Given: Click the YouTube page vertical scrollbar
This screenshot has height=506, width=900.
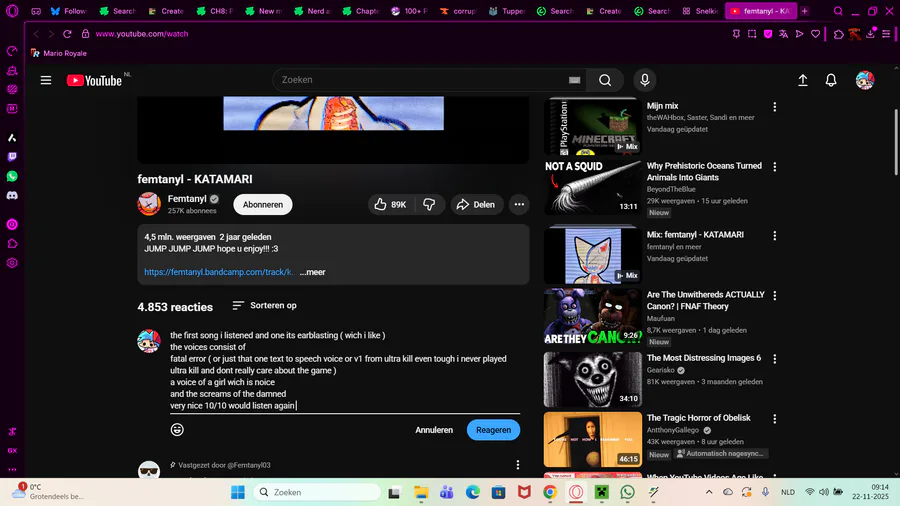Looking at the screenshot, I should (x=895, y=142).
